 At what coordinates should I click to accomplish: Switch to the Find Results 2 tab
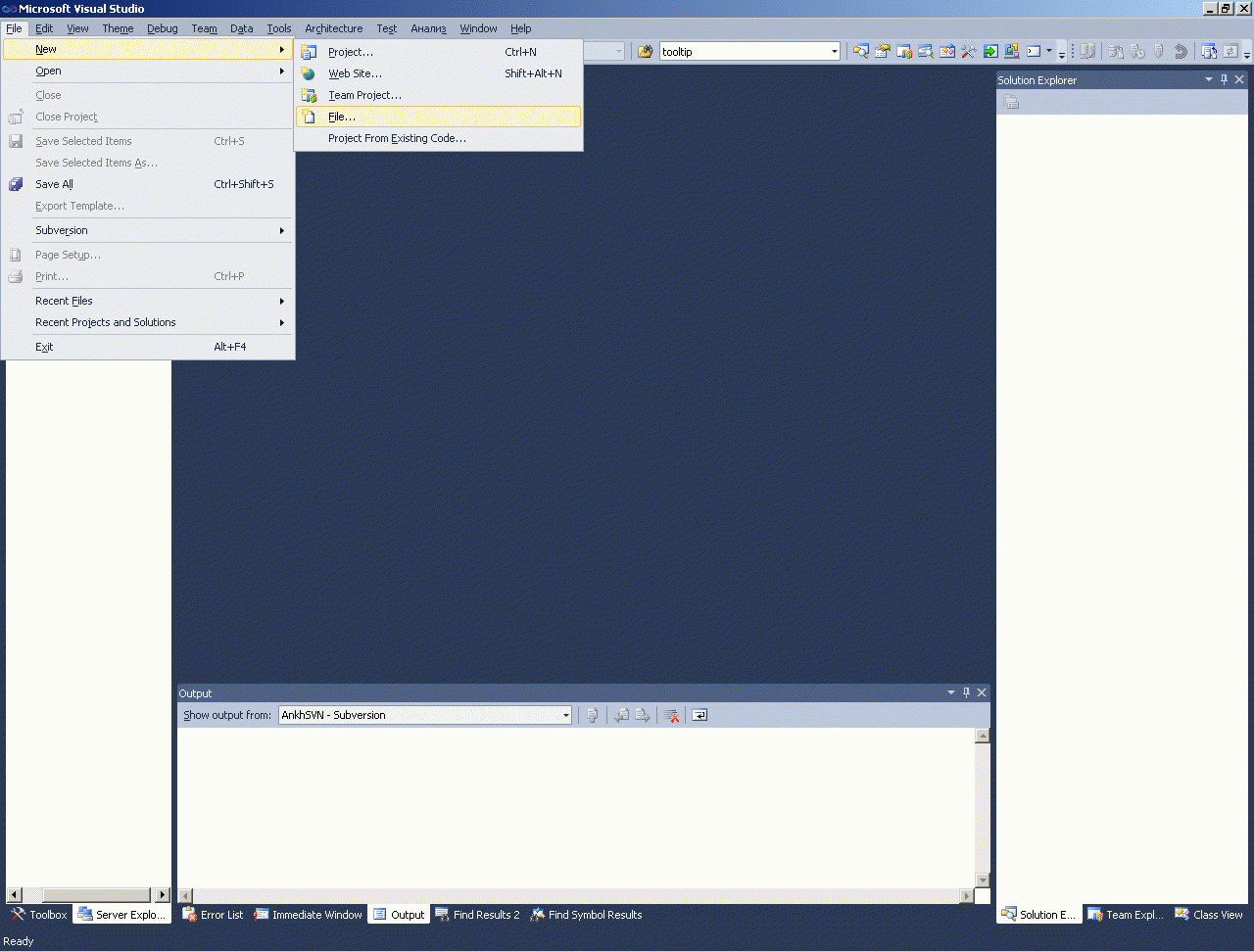click(x=477, y=915)
